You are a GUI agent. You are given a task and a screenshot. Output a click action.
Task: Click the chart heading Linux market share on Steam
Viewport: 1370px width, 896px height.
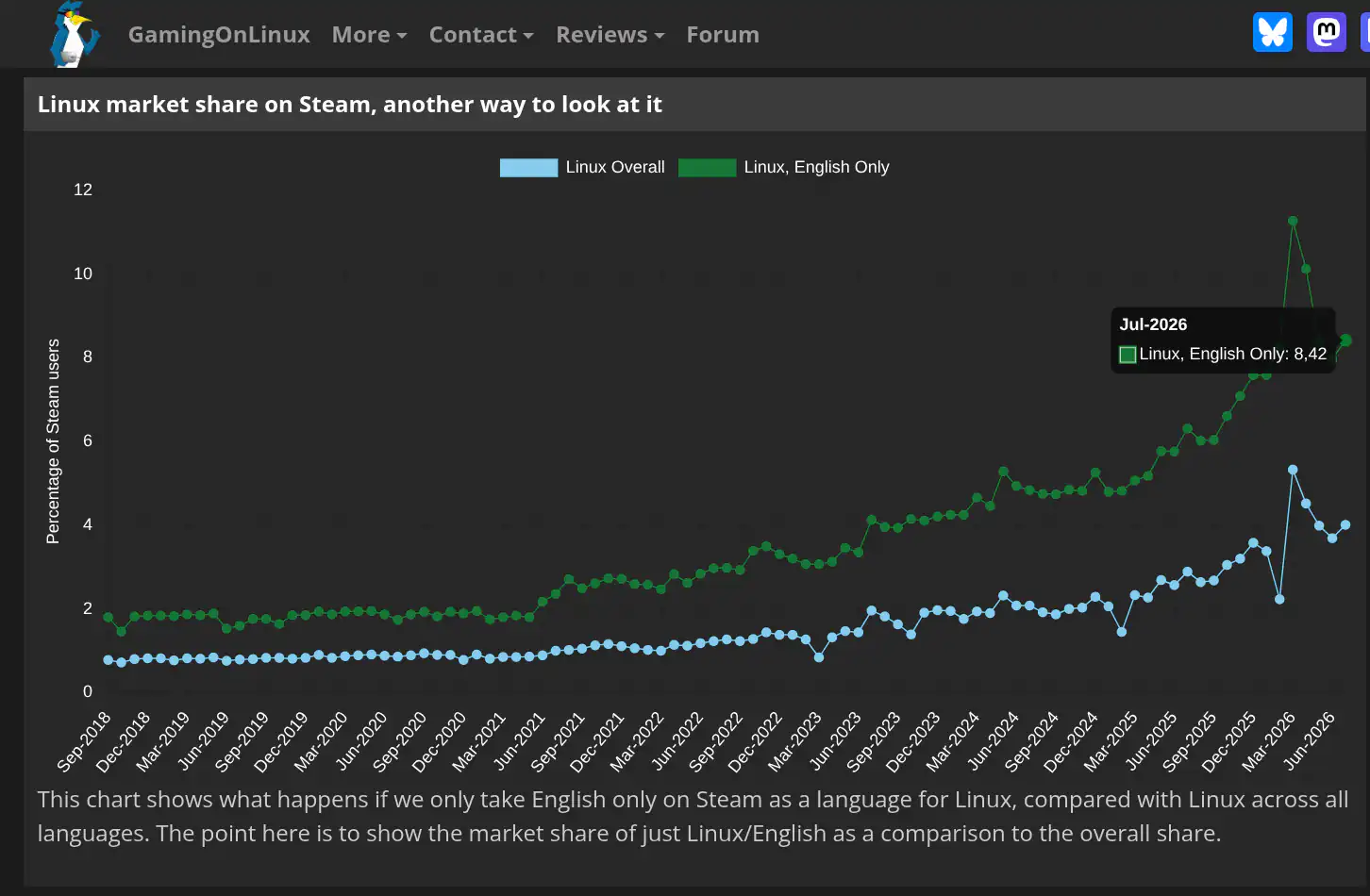[349, 105]
